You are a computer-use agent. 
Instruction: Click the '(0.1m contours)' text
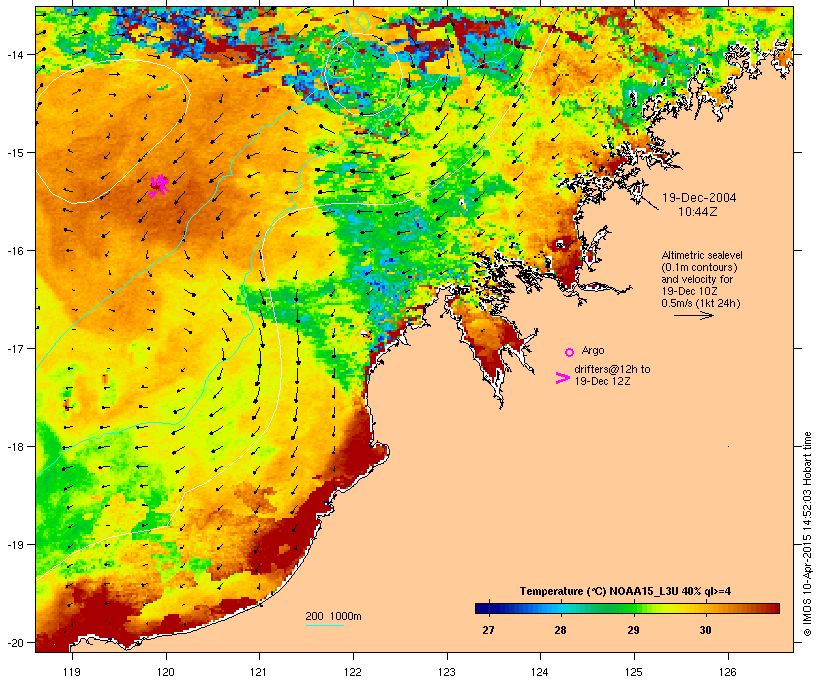pos(699,267)
